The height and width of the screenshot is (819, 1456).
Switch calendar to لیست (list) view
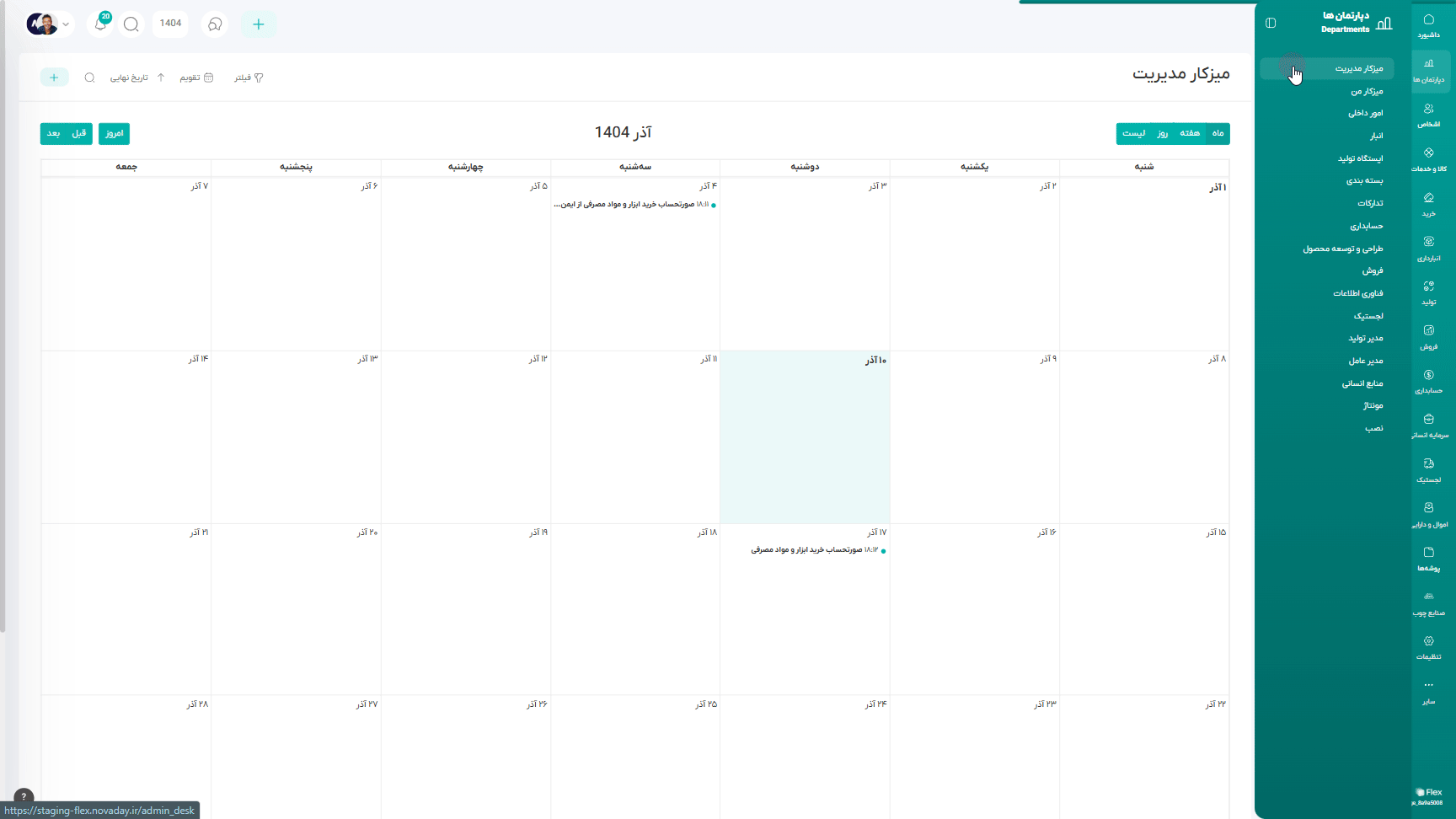1133,134
